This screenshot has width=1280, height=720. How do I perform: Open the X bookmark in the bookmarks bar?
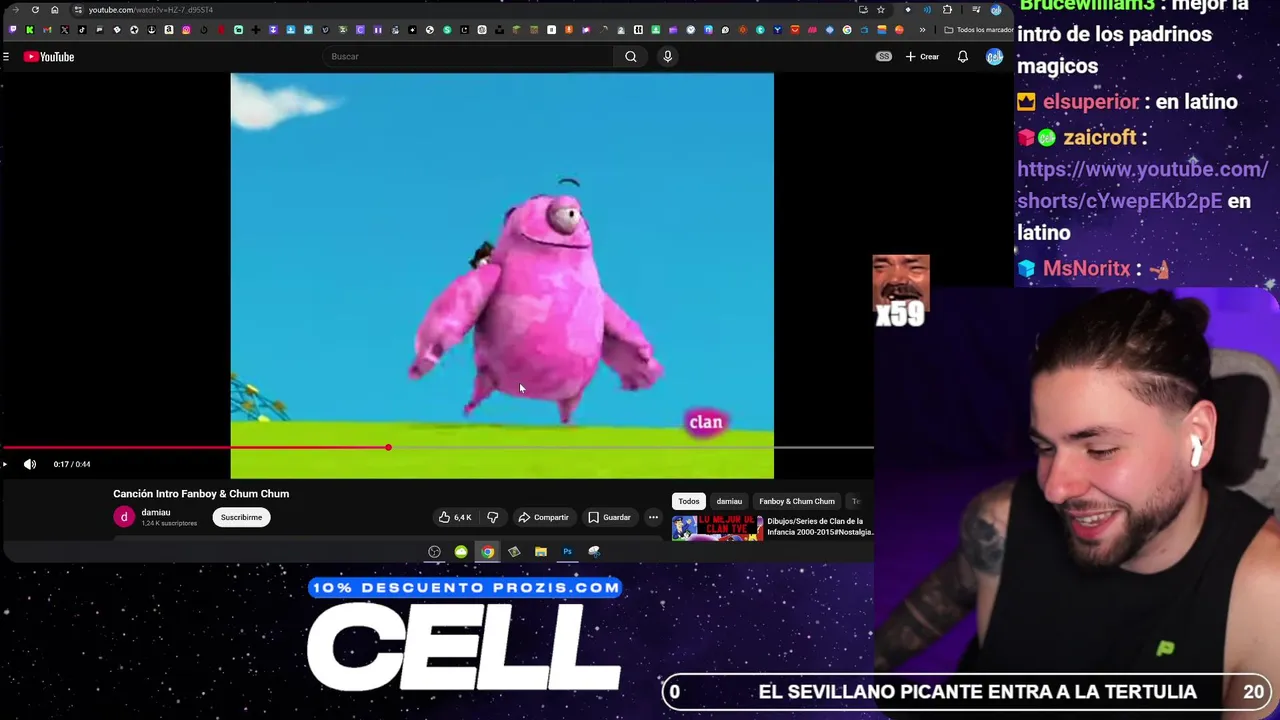(x=64, y=30)
